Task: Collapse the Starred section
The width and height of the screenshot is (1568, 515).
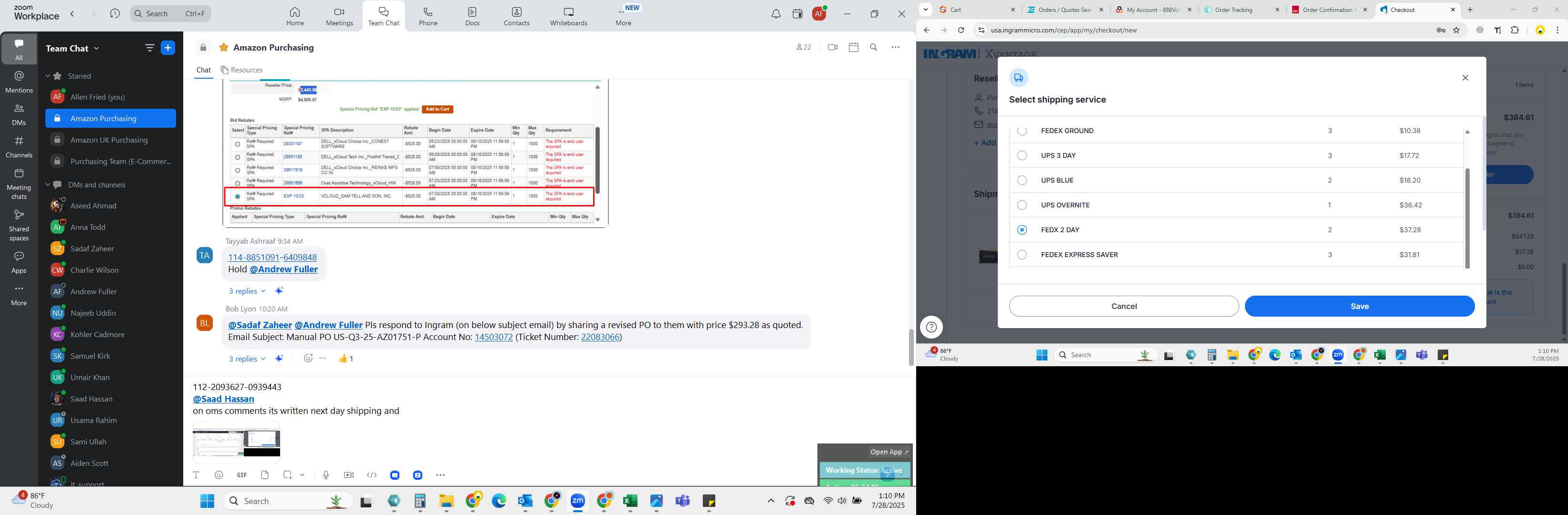Action: tap(47, 76)
